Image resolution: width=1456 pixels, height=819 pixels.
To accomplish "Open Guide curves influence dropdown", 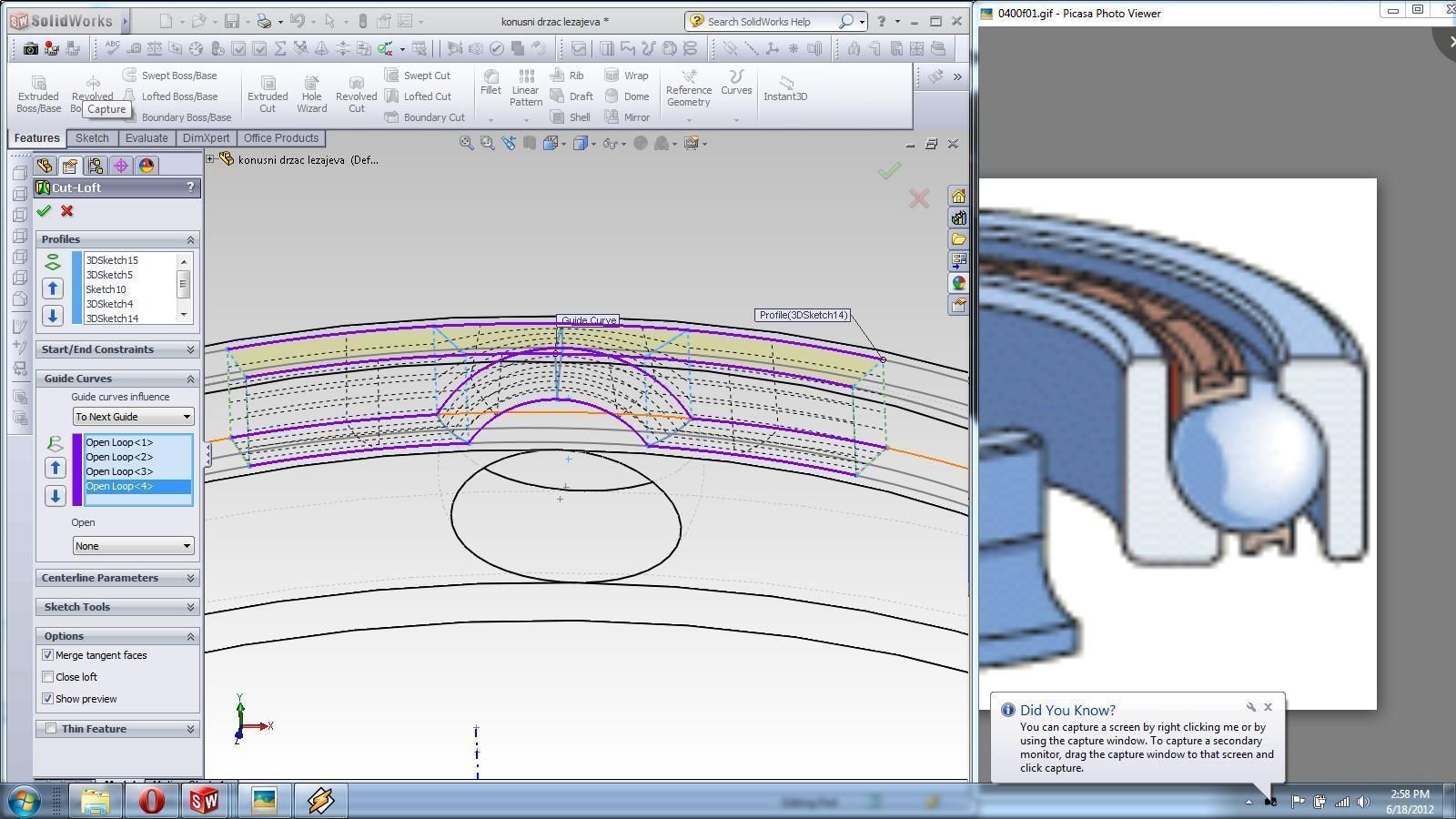I will pos(133,417).
